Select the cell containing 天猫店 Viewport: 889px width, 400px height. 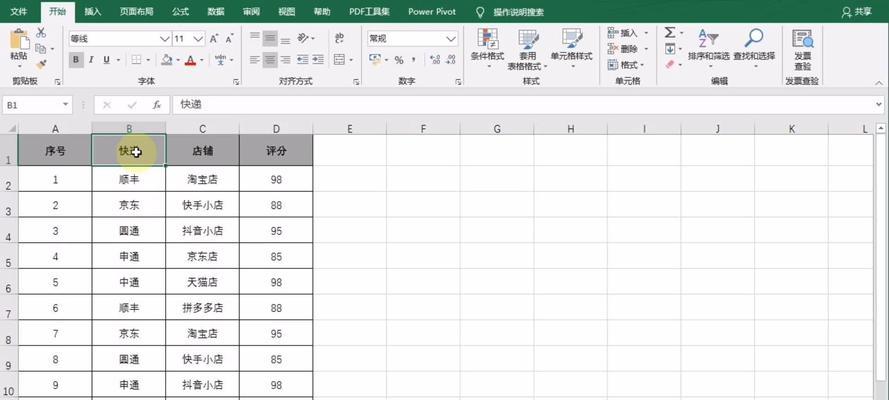(x=202, y=282)
